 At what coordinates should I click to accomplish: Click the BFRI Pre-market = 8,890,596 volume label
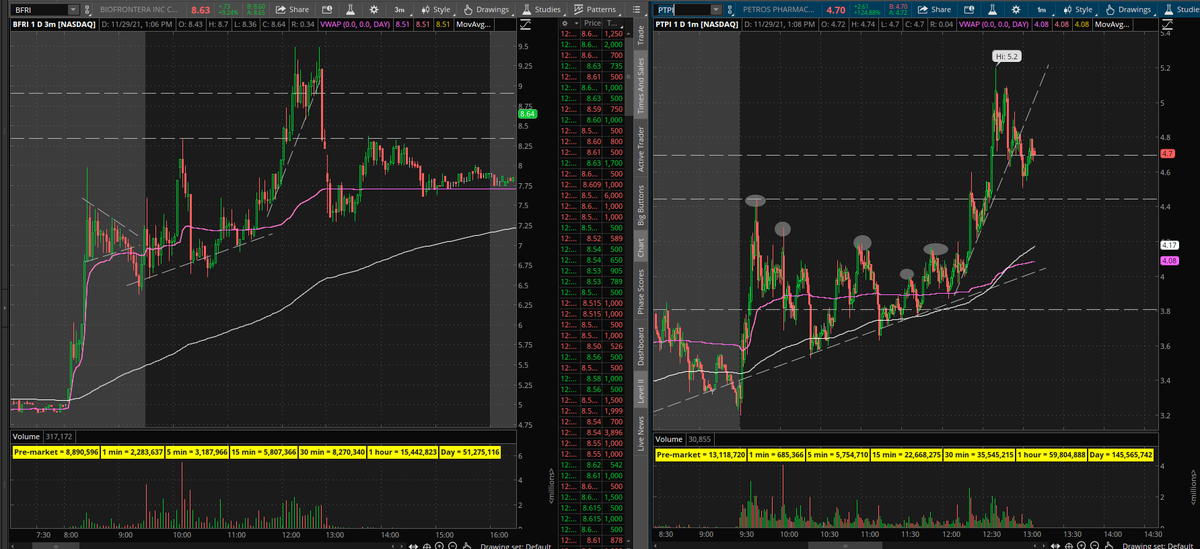56,453
